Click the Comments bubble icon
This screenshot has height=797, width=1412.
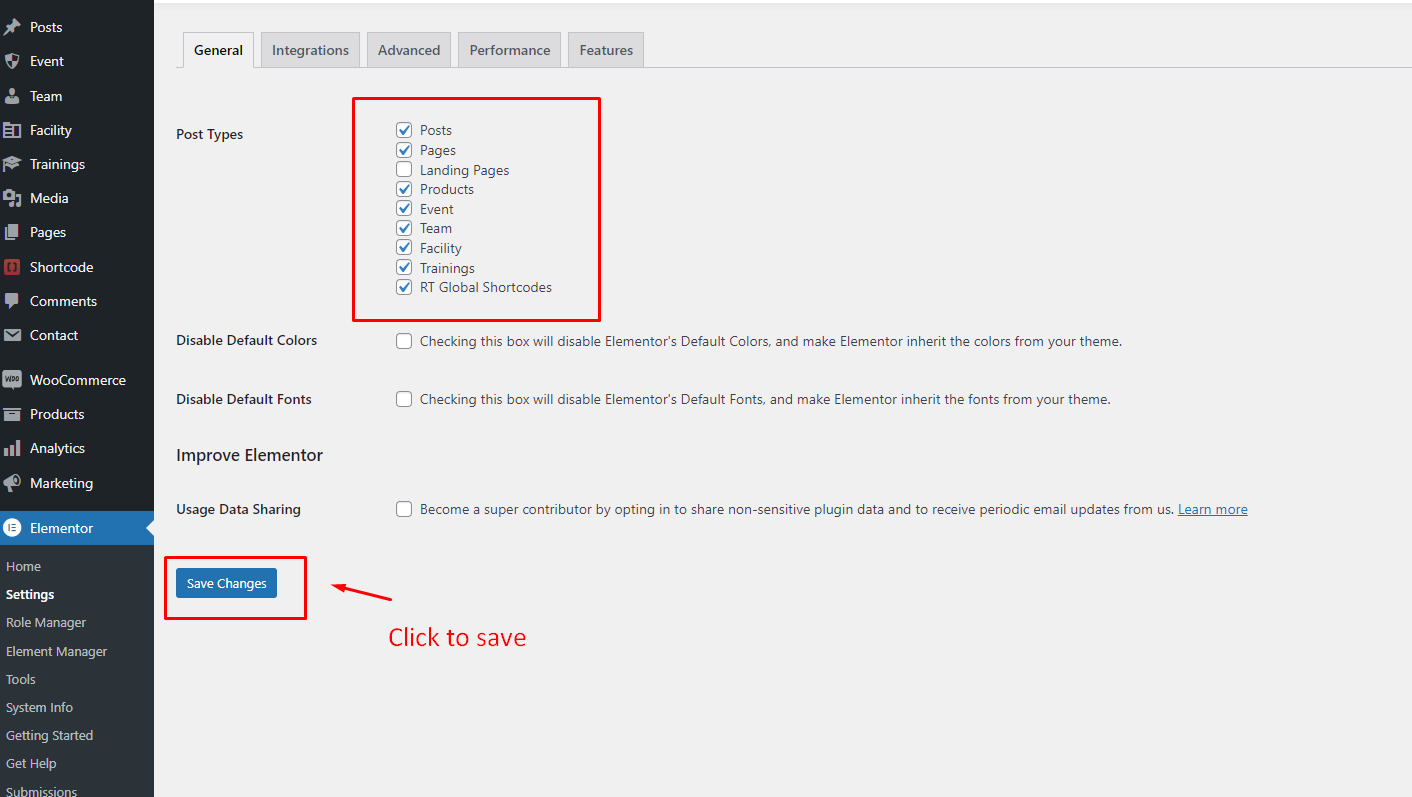point(12,301)
